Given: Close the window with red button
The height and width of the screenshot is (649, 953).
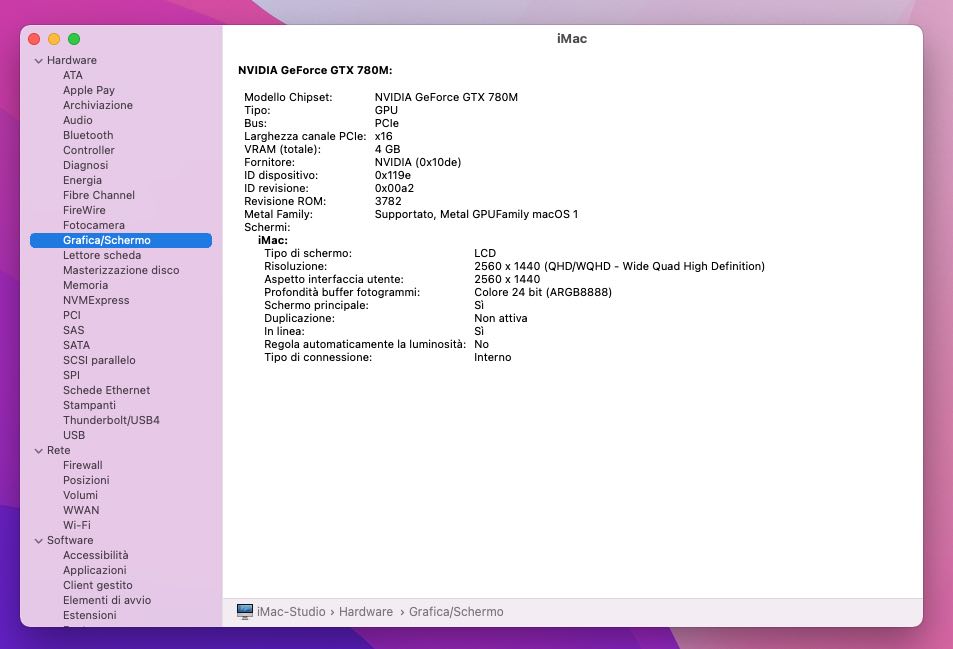Looking at the screenshot, I should click(x=34, y=39).
